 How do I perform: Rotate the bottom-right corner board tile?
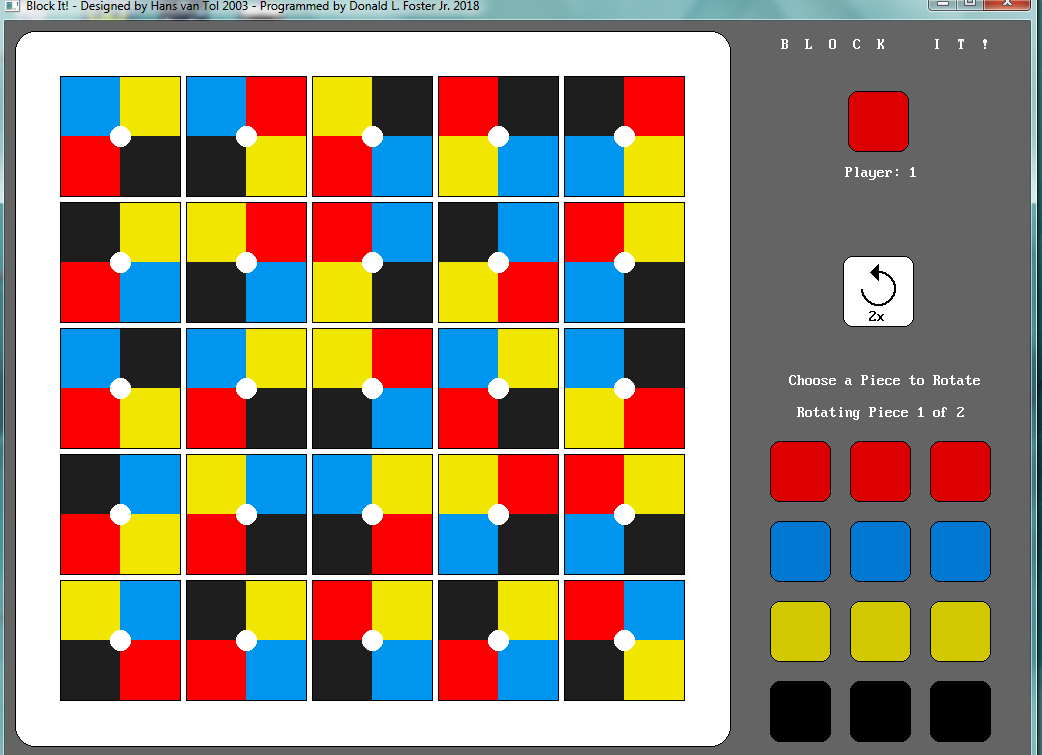pyautogui.click(x=624, y=640)
